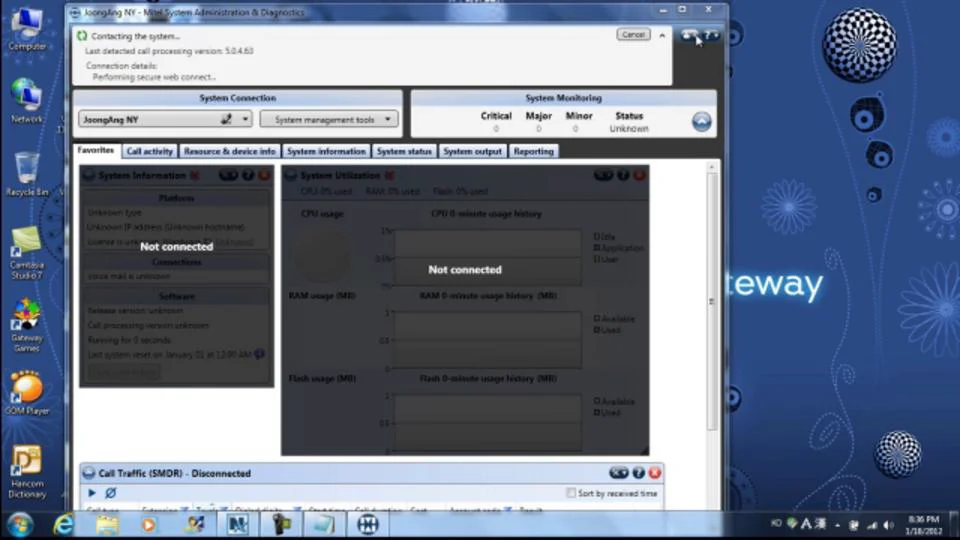
Task: Close the Call Traffic (SMDR) panel
Action: [x=655, y=473]
